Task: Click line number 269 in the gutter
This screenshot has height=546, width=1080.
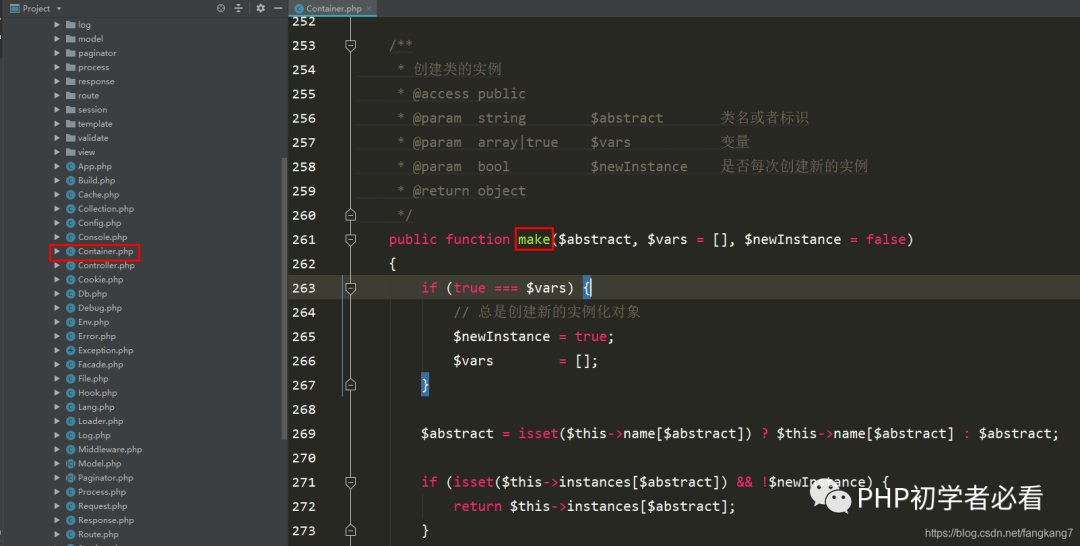Action: click(x=303, y=433)
